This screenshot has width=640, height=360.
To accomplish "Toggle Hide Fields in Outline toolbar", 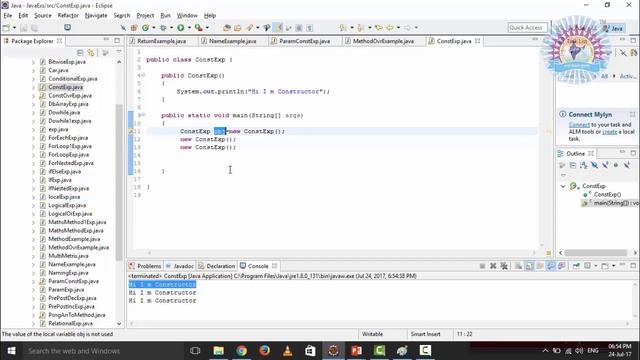I will coord(594,165).
